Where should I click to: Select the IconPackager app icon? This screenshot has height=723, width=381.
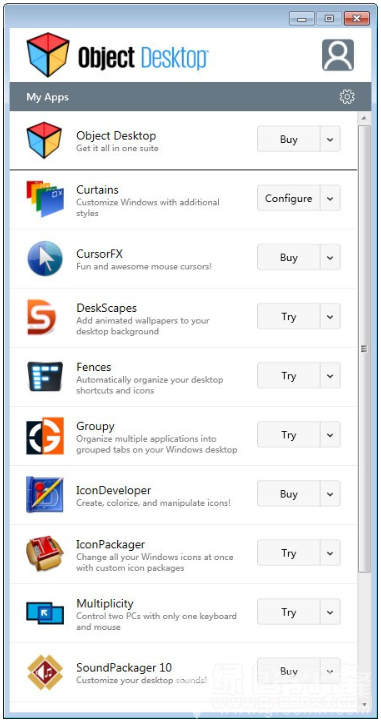coord(45,553)
